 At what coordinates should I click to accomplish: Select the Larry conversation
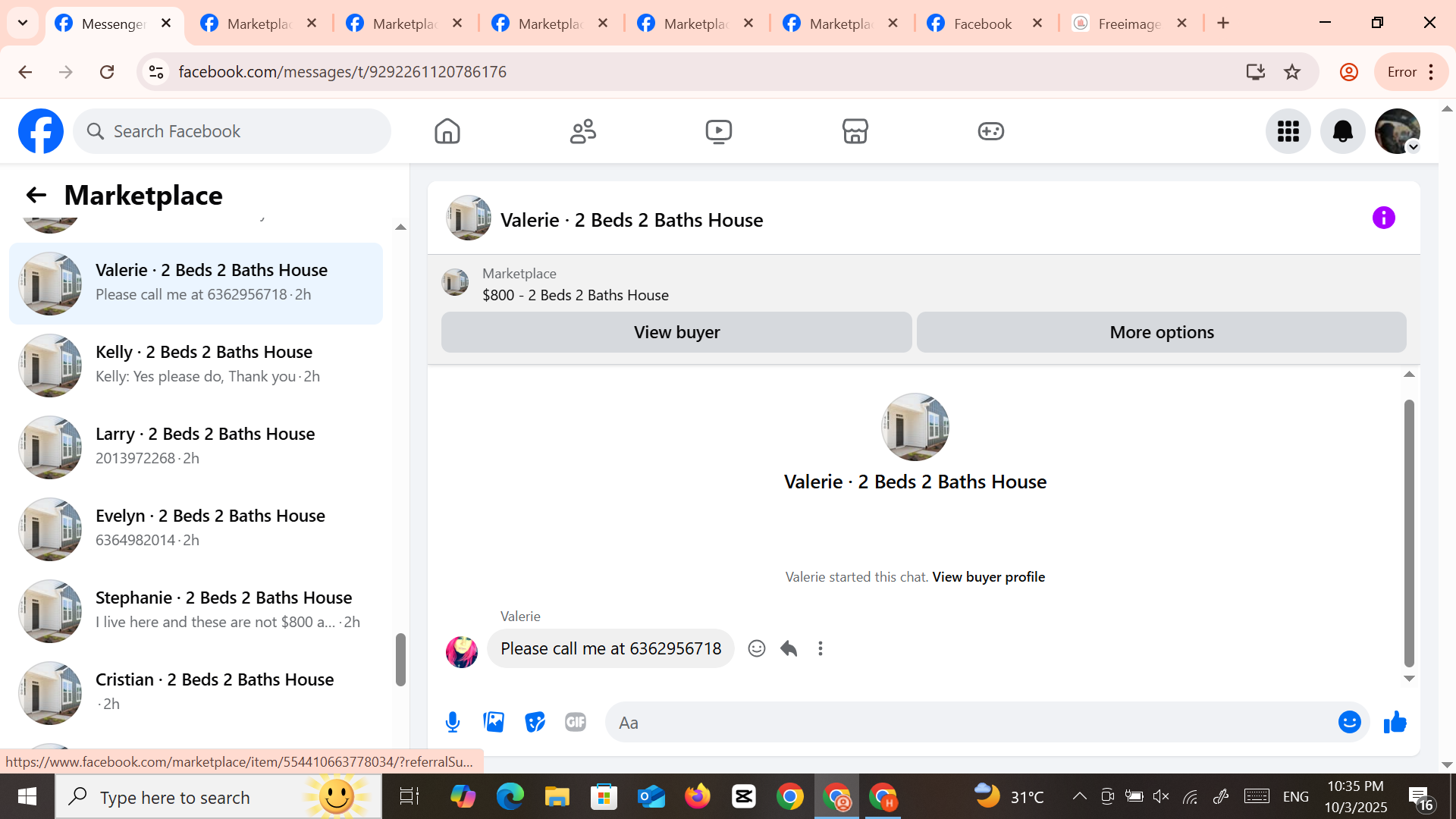196,447
